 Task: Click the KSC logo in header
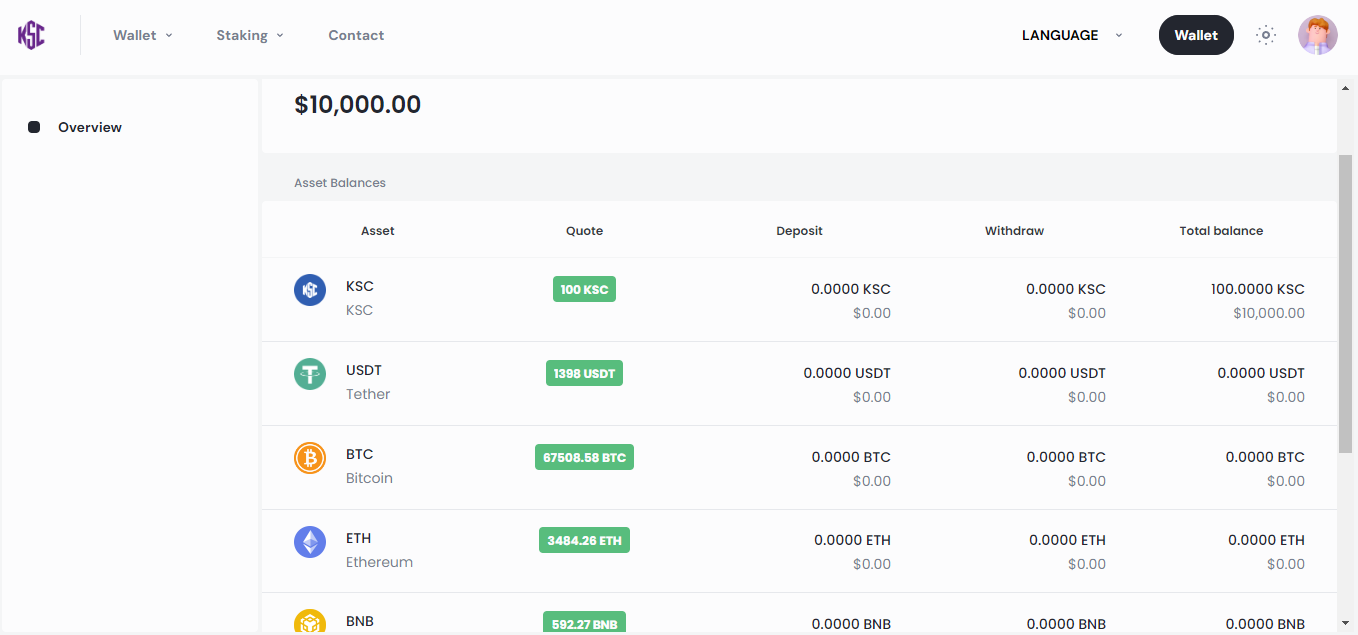(31, 35)
